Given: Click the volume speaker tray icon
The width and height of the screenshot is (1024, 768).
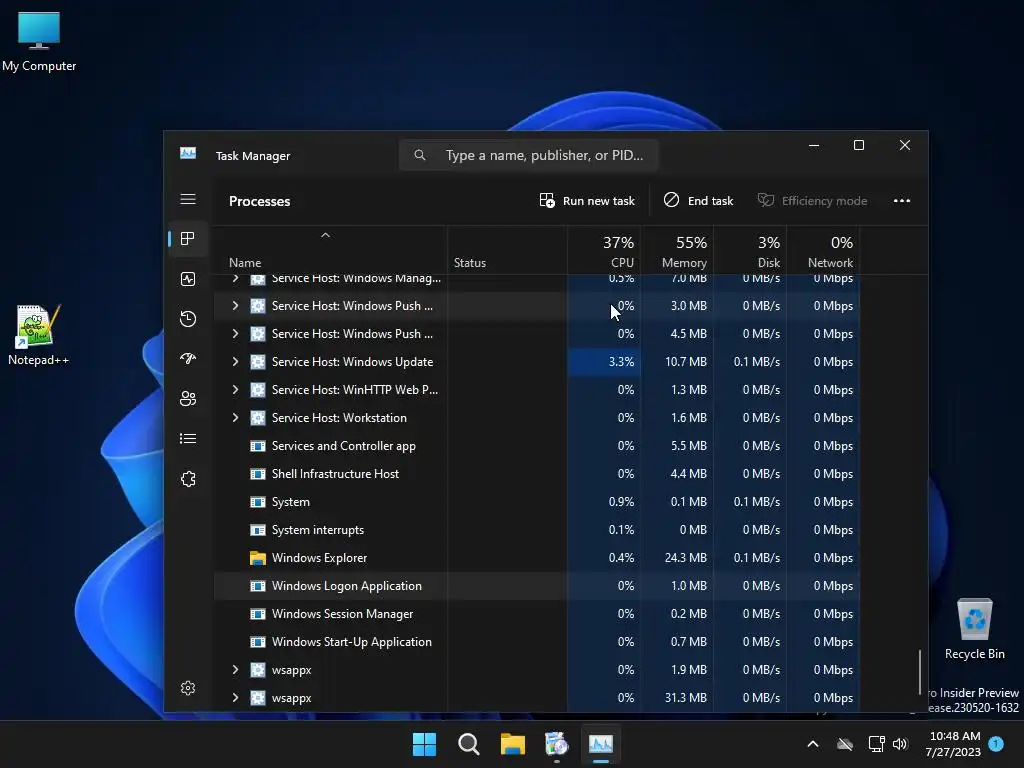Looking at the screenshot, I should 901,744.
